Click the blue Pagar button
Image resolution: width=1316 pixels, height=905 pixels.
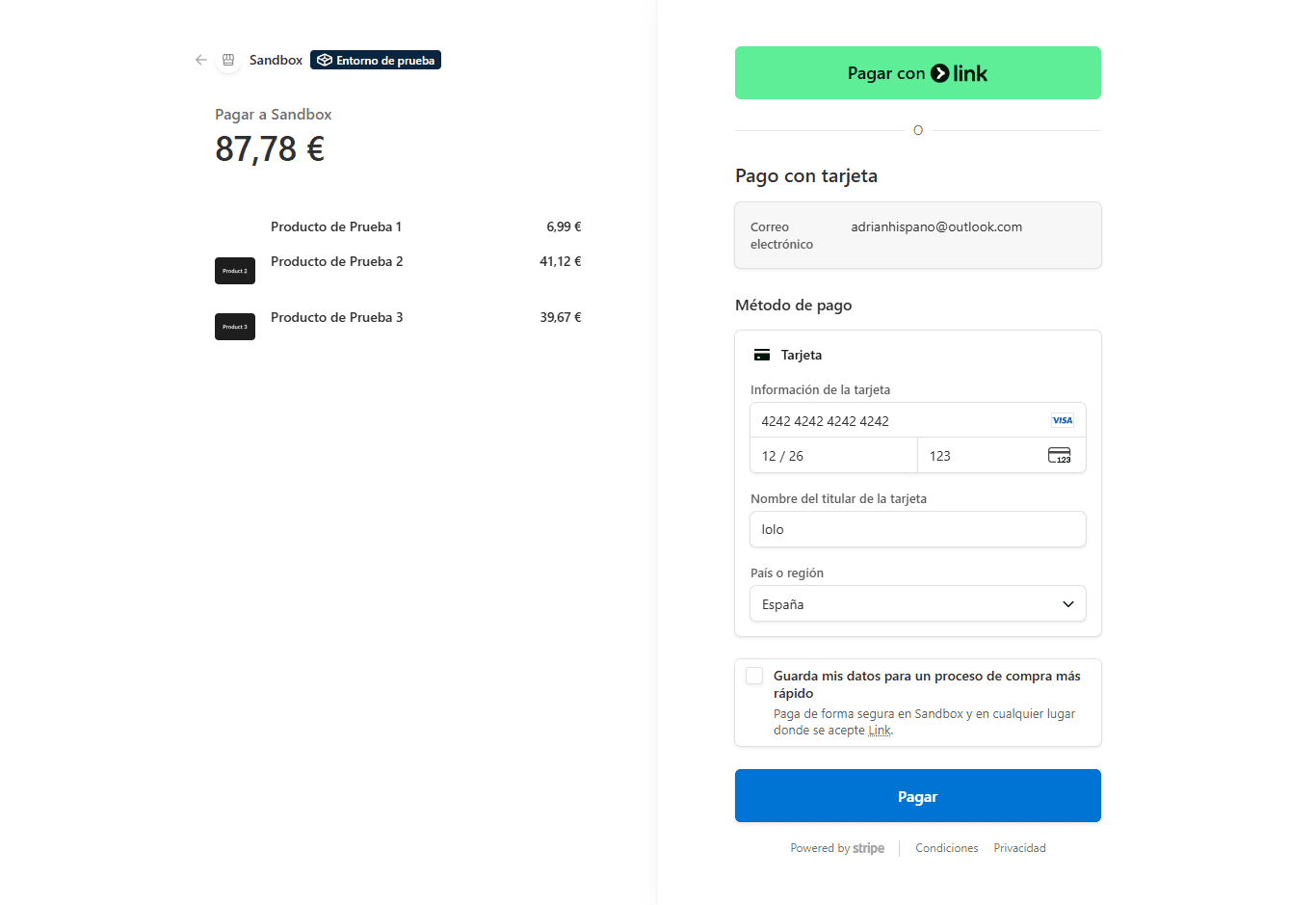pos(918,796)
